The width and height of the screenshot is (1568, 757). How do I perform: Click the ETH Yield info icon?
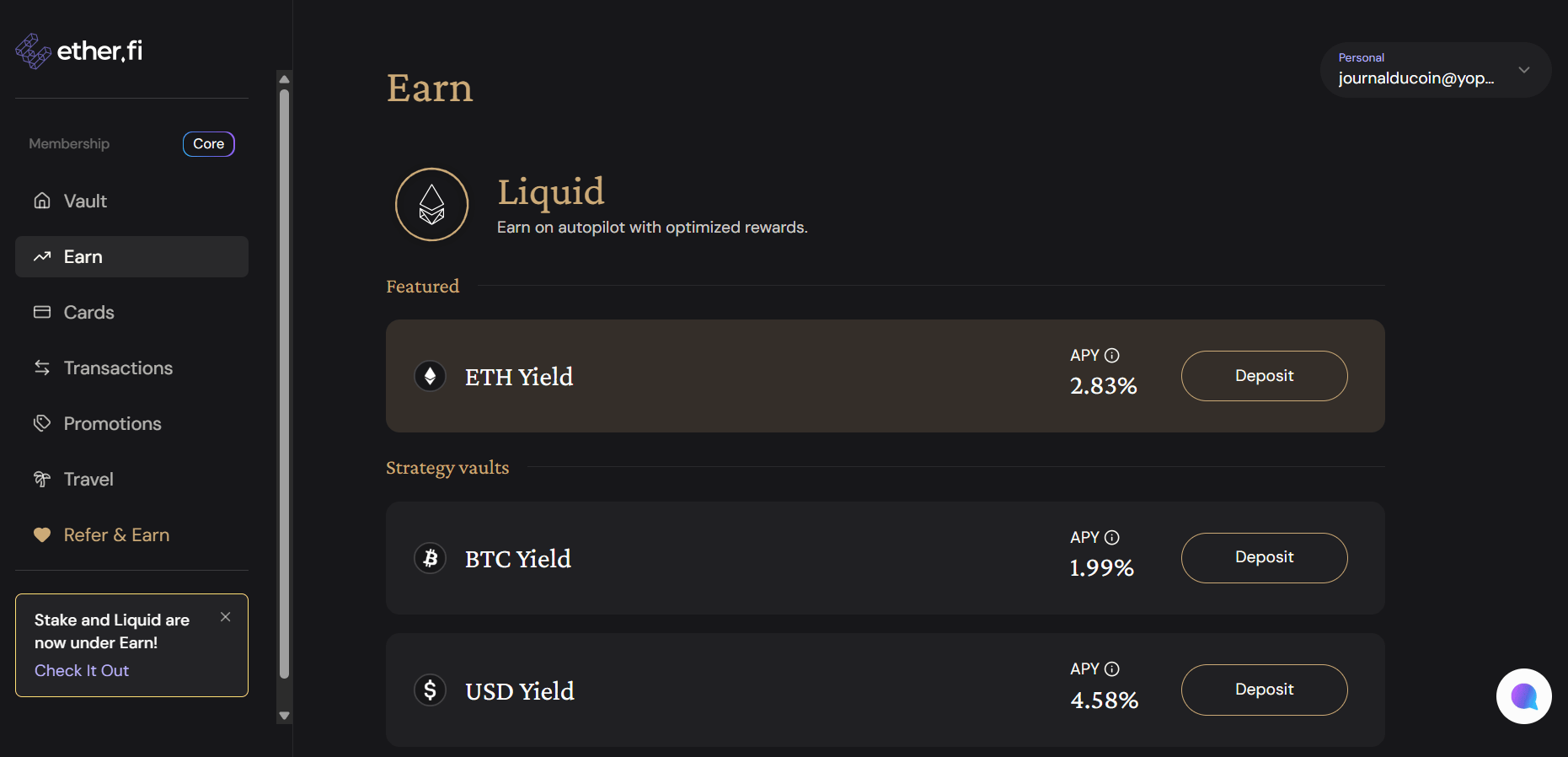(x=1112, y=356)
